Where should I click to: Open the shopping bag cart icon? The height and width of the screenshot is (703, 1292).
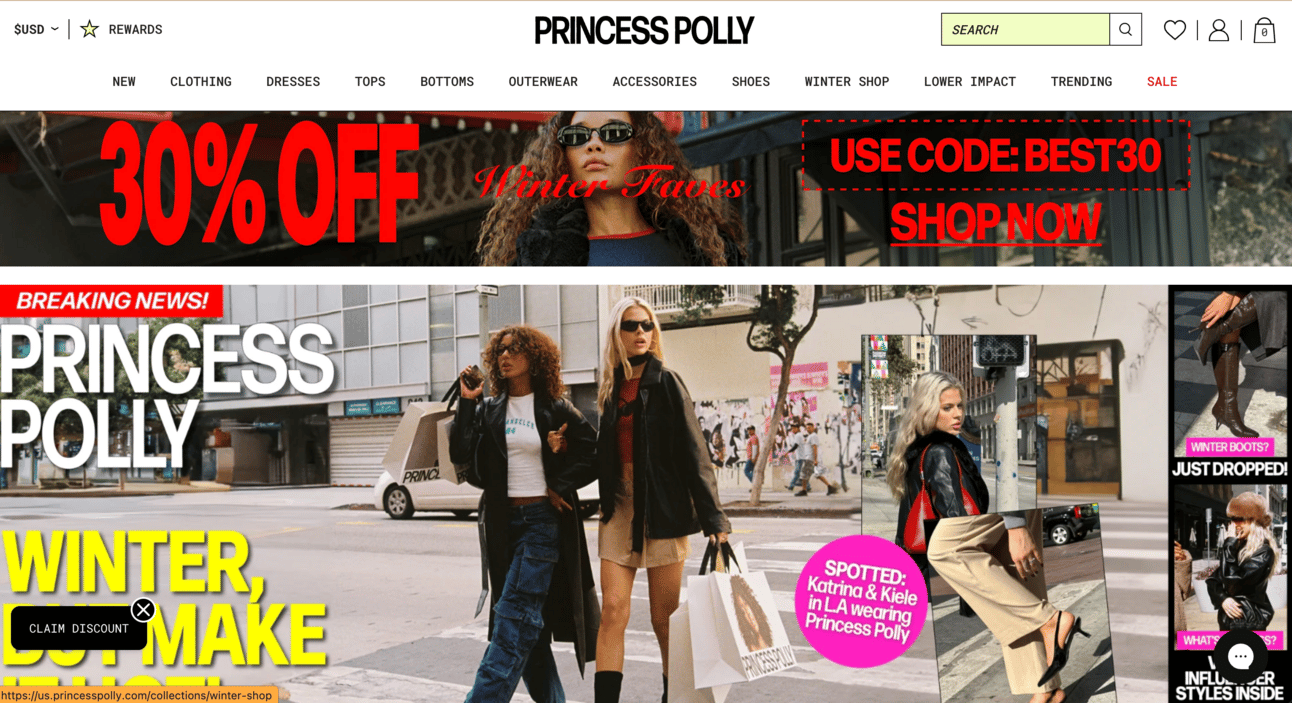click(1264, 30)
